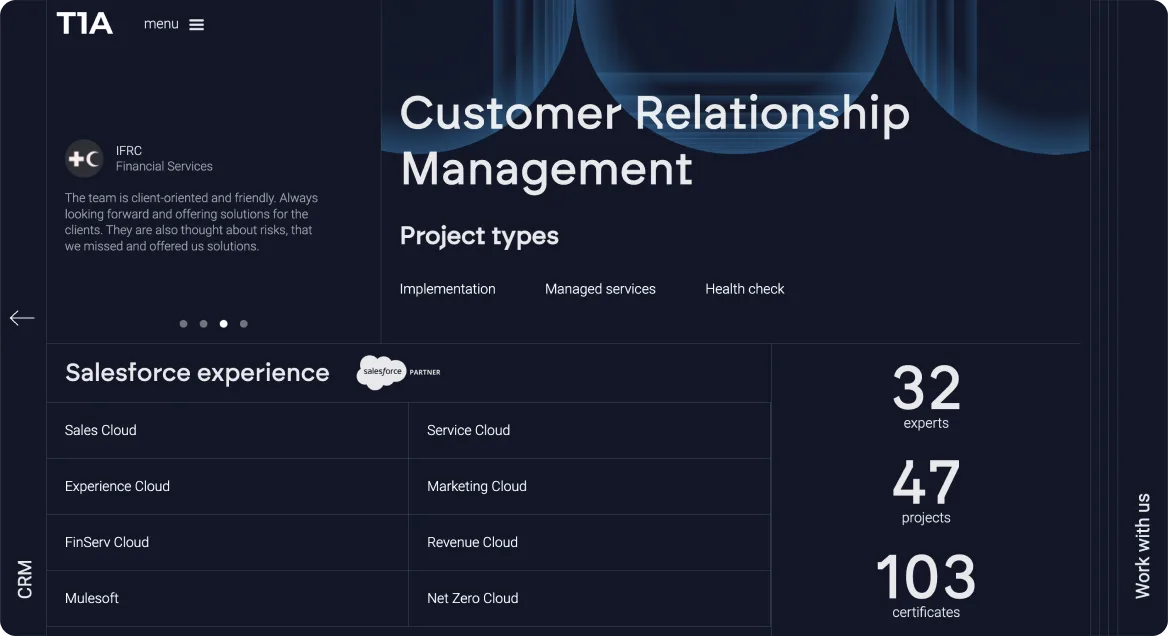
Task: Select Managed services project type
Action: (600, 289)
